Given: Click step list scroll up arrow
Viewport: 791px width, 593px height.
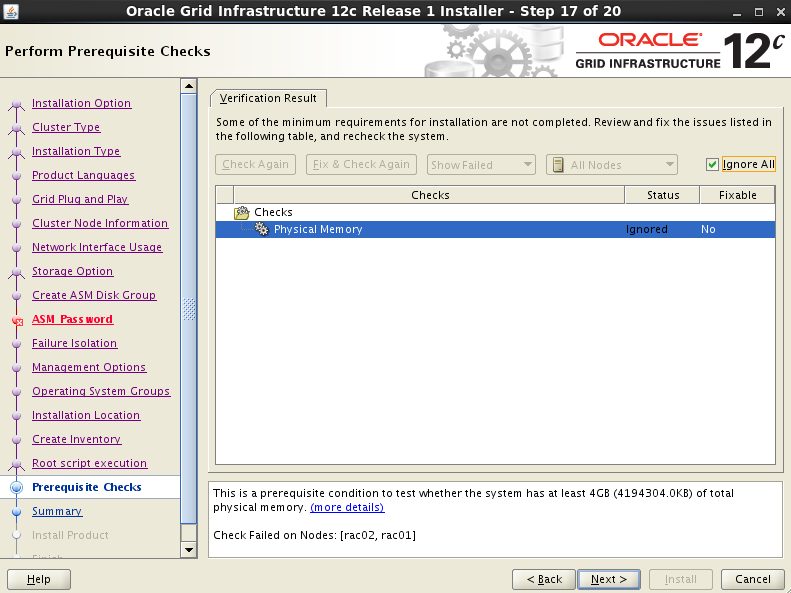Looking at the screenshot, I should click(x=189, y=86).
